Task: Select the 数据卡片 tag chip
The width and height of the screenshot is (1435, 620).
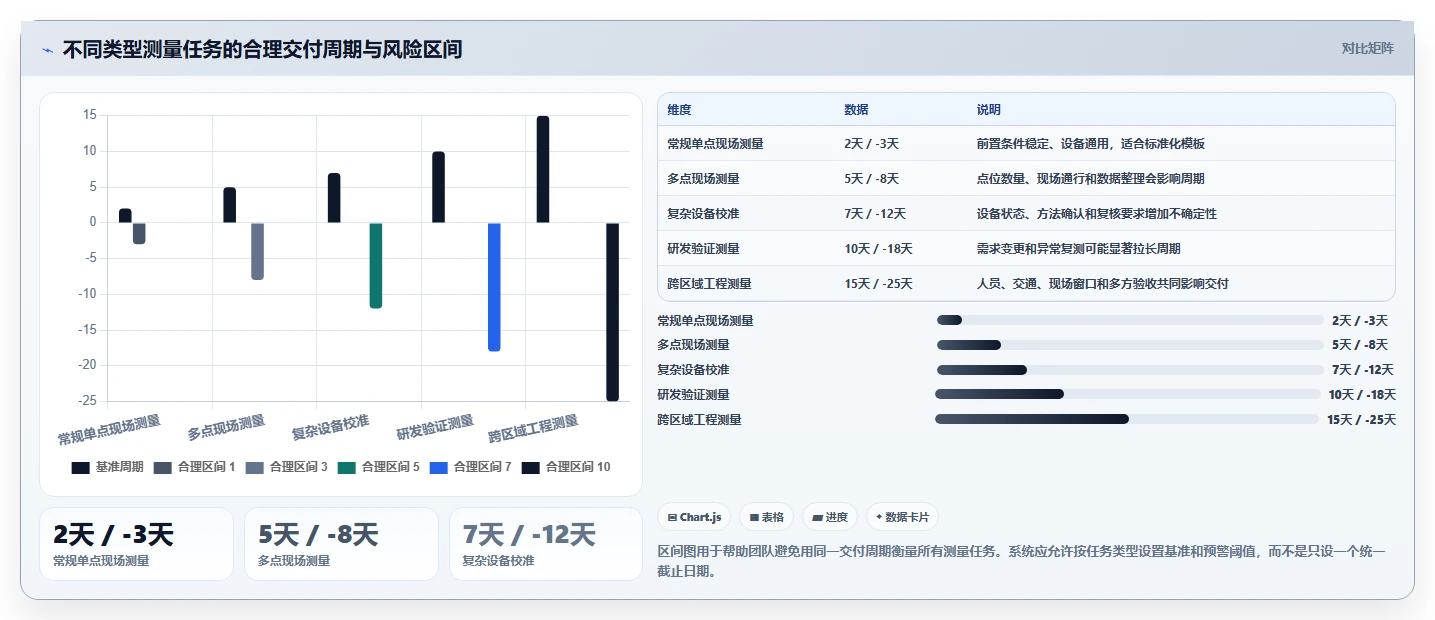Action: tap(902, 517)
